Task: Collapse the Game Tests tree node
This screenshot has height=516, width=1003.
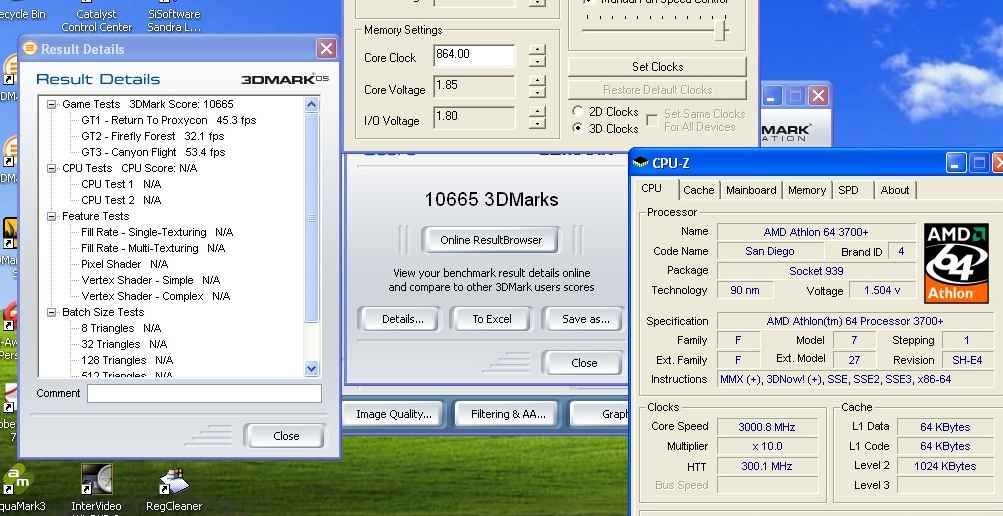Action: pyautogui.click(x=52, y=104)
